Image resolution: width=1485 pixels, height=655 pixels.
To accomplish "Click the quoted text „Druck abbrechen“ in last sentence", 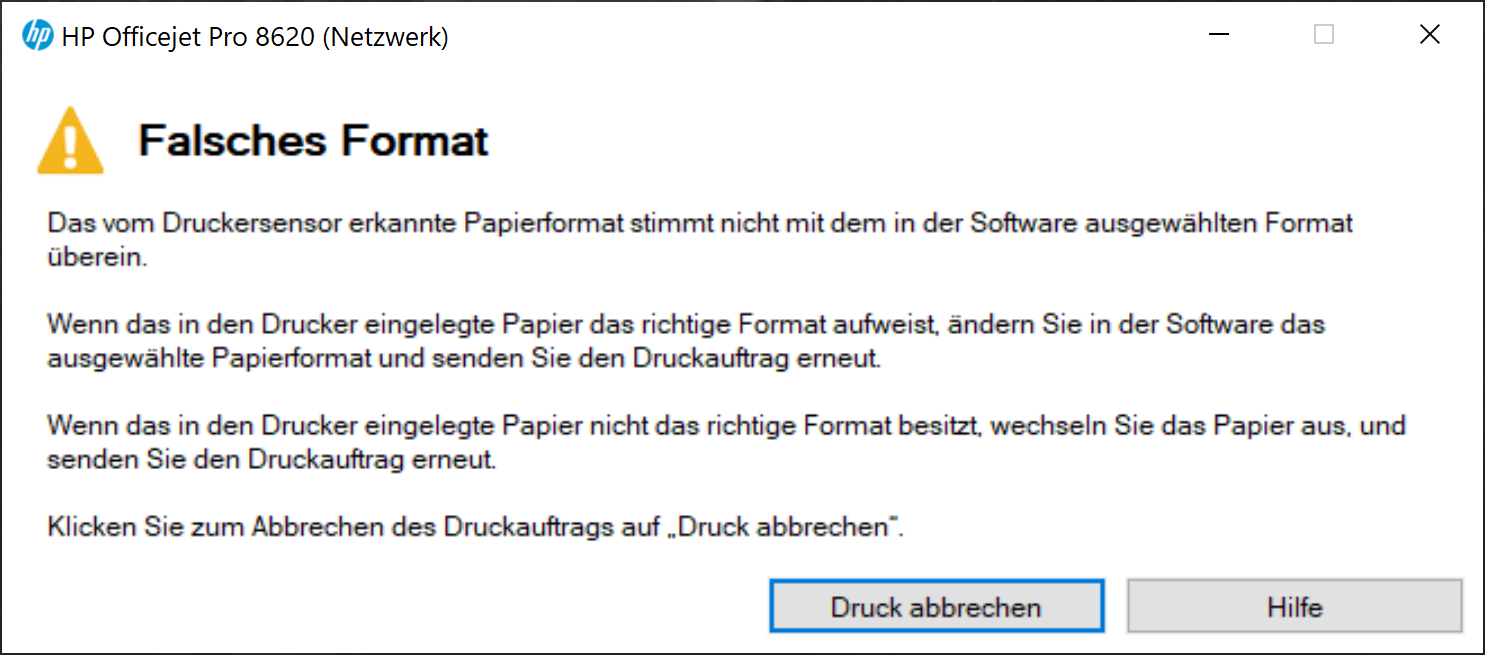I will (x=787, y=526).
